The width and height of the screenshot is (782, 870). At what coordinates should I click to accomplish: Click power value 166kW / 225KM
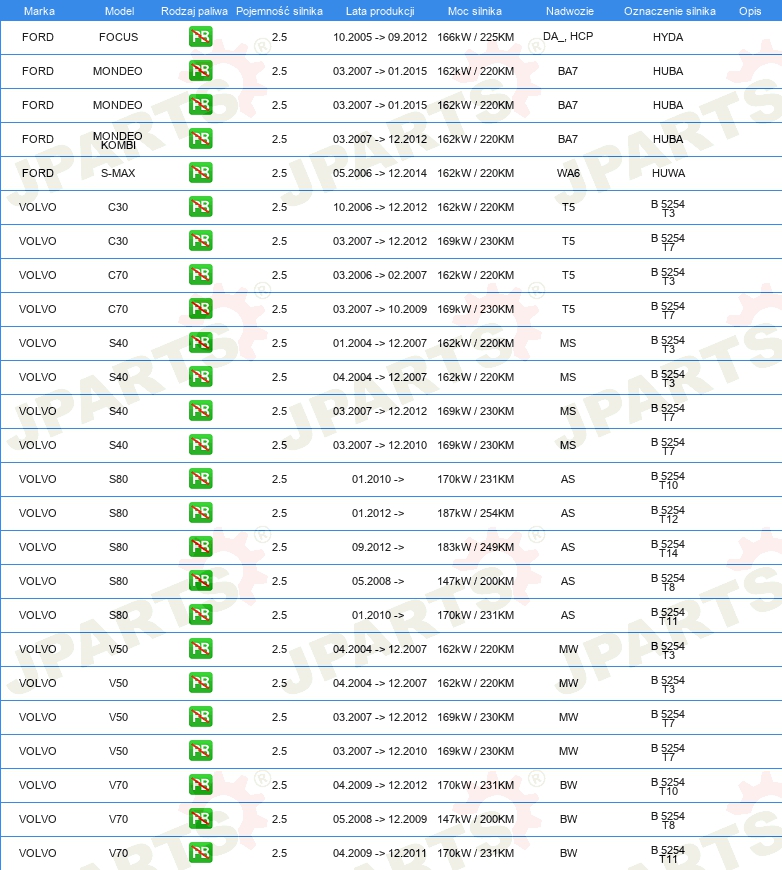[475, 37]
